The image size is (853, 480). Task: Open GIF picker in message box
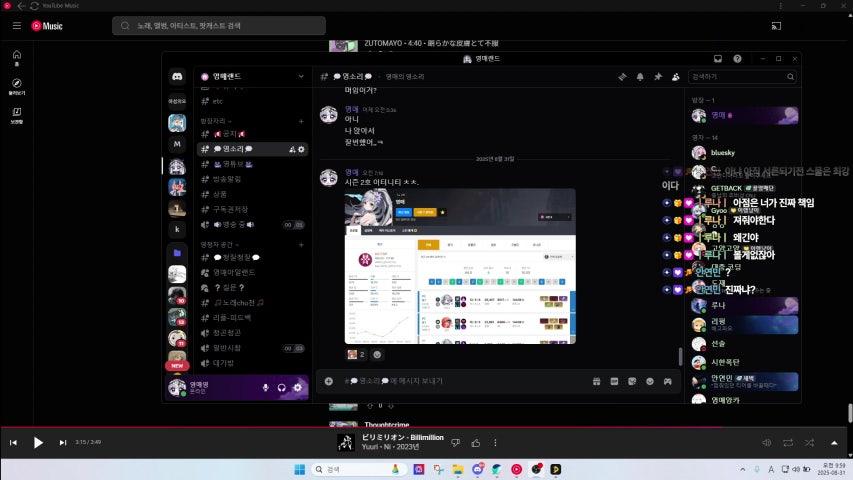(614, 381)
